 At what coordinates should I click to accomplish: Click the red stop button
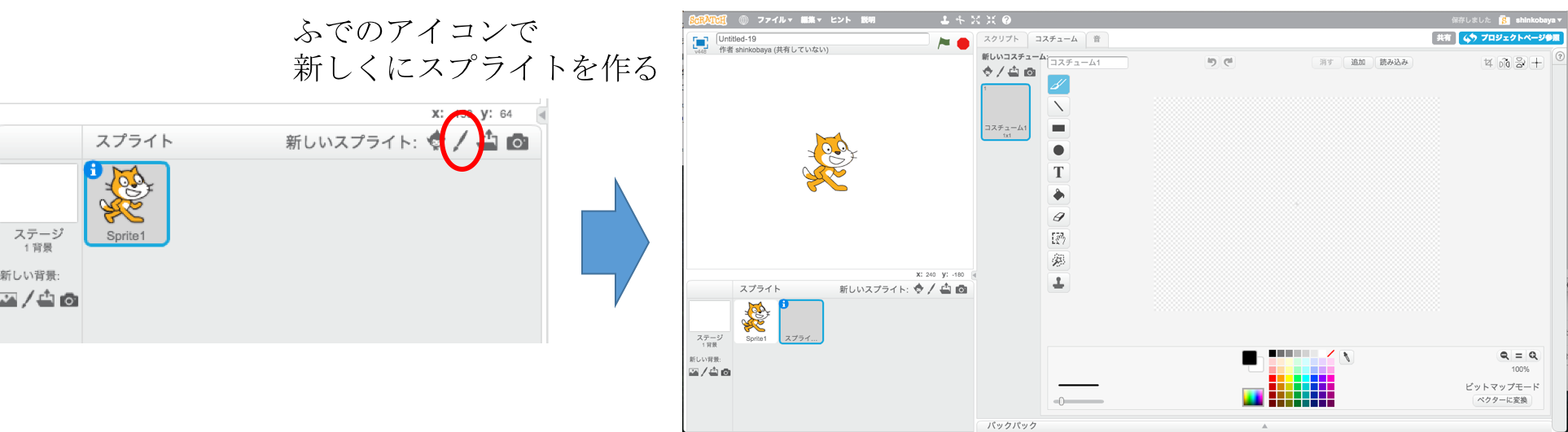pos(963,43)
